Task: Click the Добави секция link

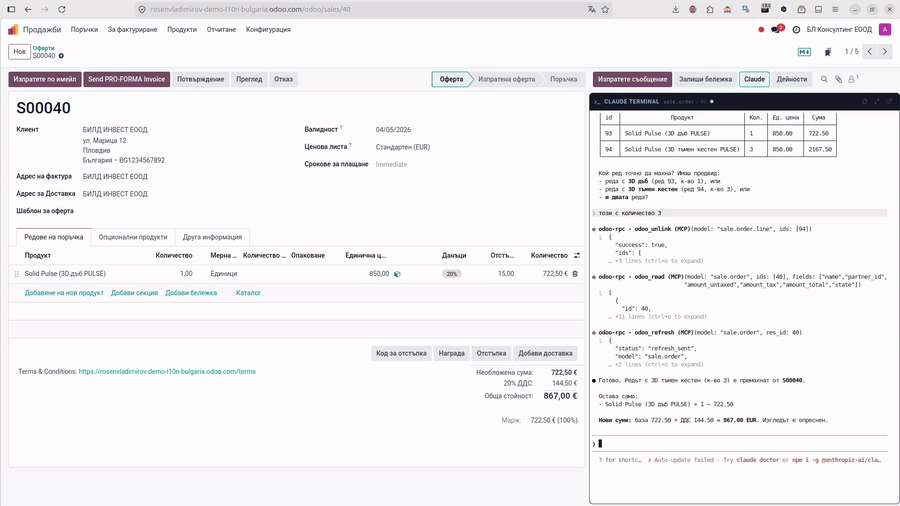Action: coord(134,293)
